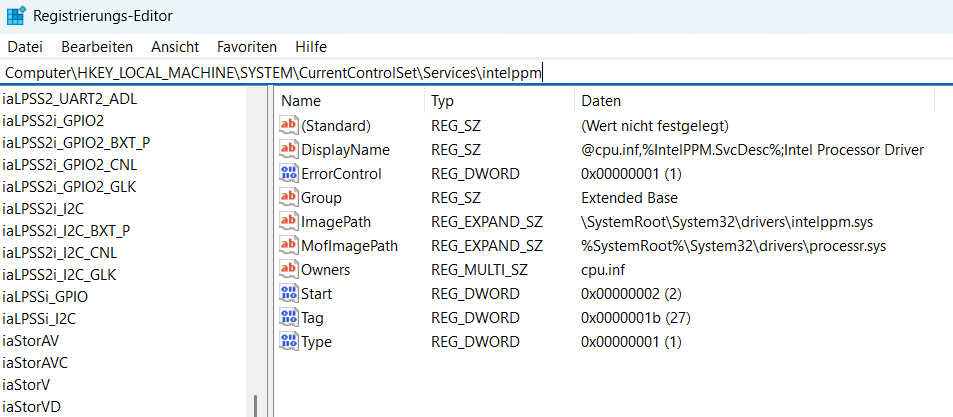953x417 pixels.
Task: Sort values by Name column header
Action: [349, 101]
